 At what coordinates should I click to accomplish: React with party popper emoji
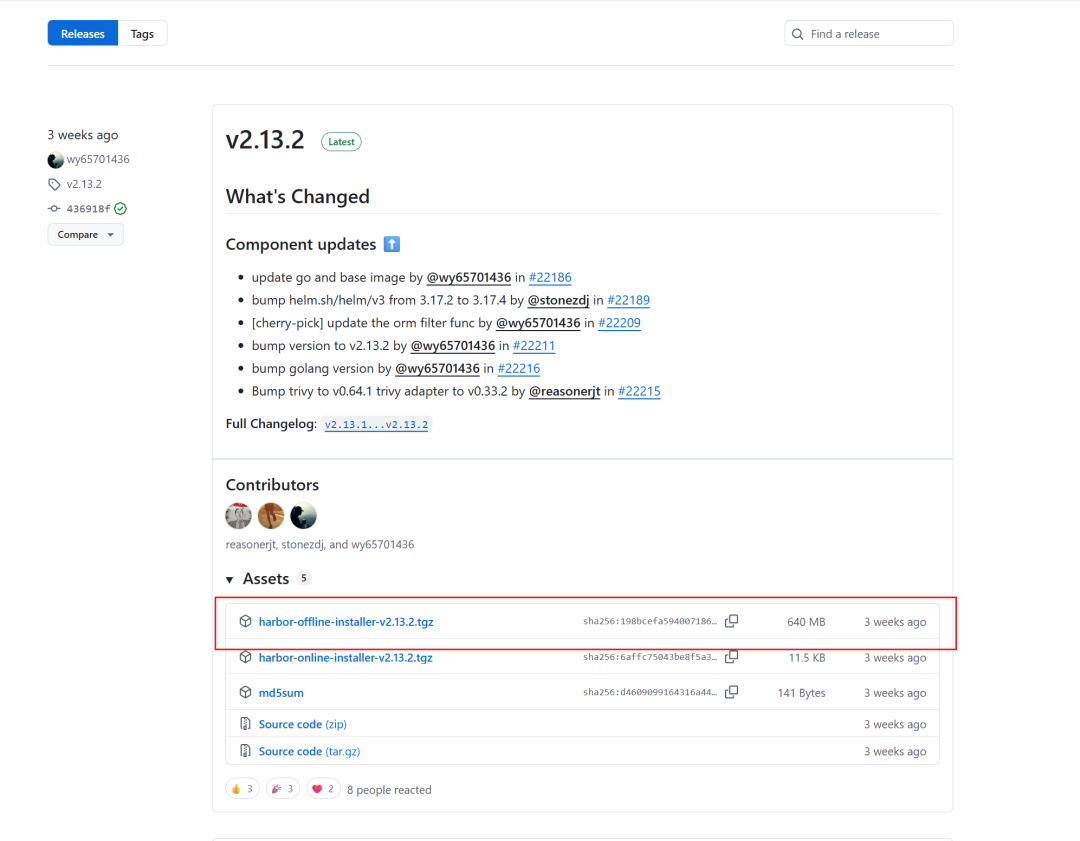[283, 789]
